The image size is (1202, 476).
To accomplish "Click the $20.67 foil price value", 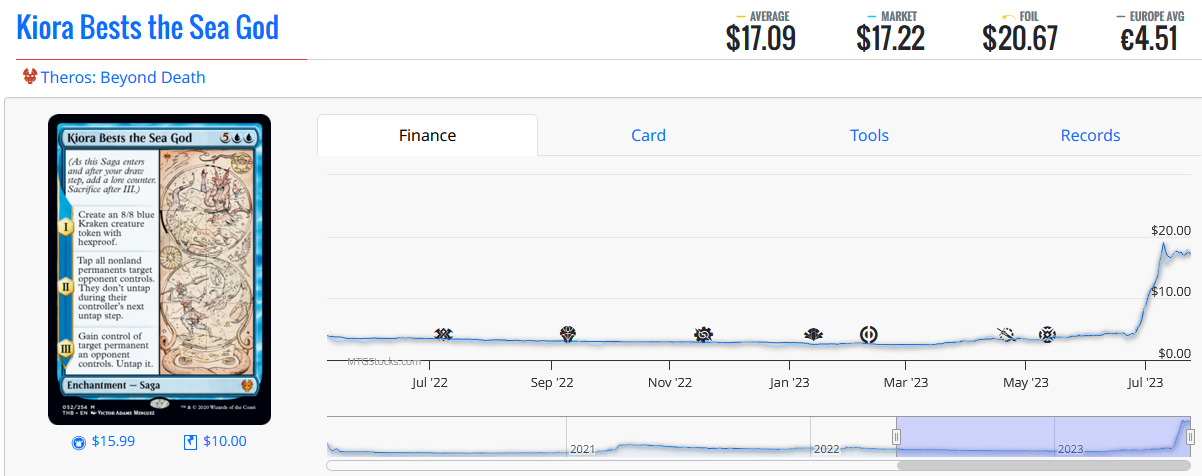I will pyautogui.click(x=1020, y=38).
